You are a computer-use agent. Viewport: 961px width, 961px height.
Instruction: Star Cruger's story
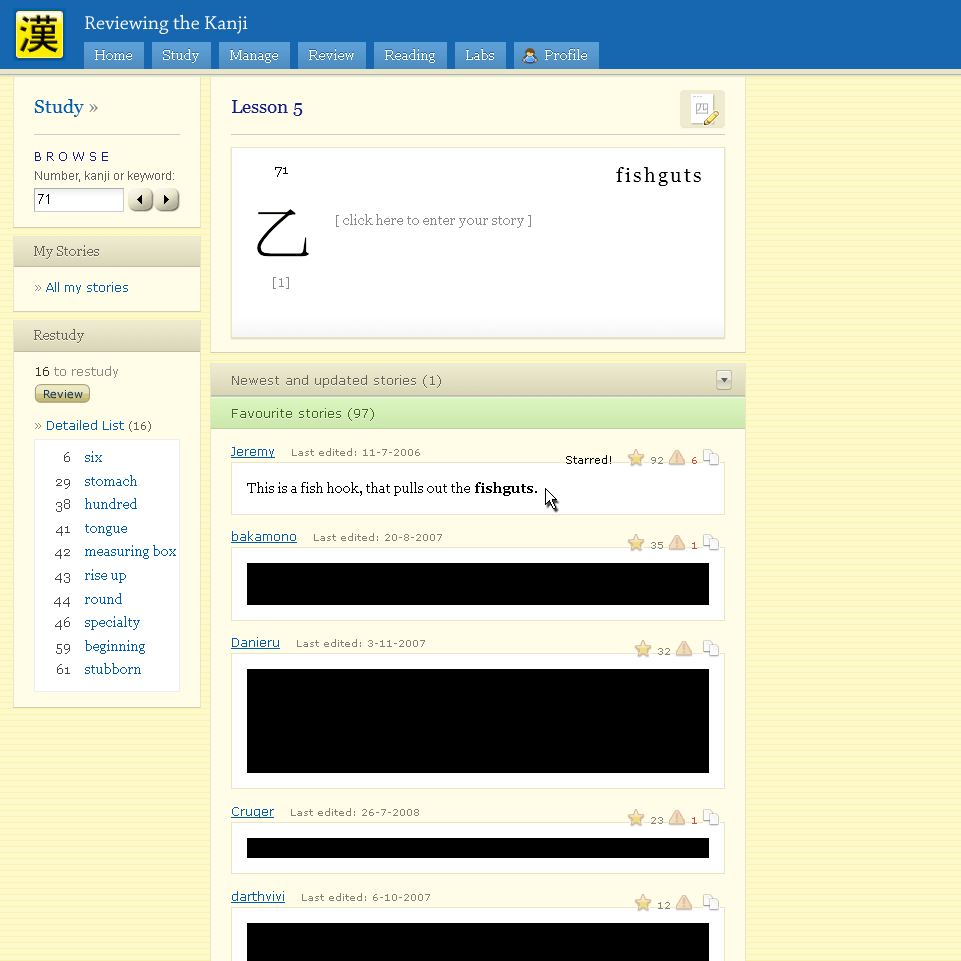tap(636, 818)
